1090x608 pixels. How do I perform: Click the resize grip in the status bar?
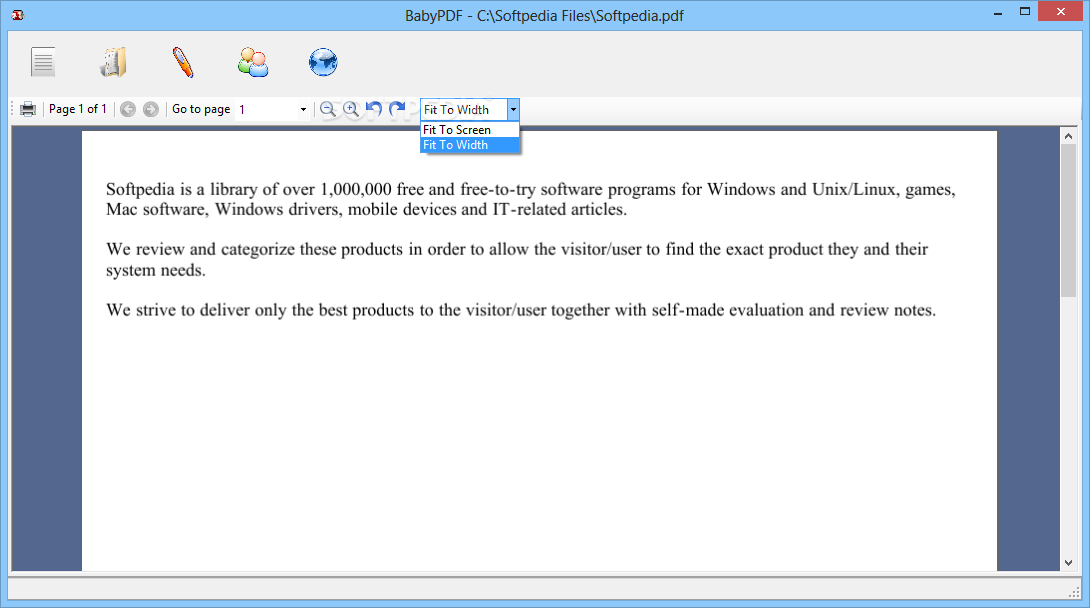[x=1075, y=592]
